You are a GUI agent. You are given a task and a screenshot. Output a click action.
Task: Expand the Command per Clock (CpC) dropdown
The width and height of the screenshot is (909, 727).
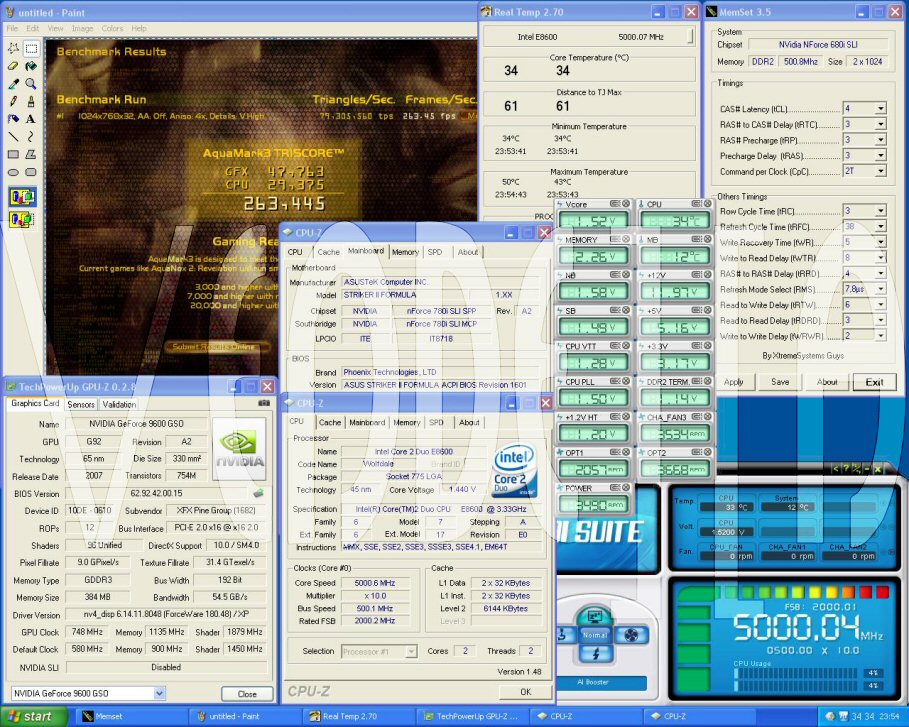881,171
